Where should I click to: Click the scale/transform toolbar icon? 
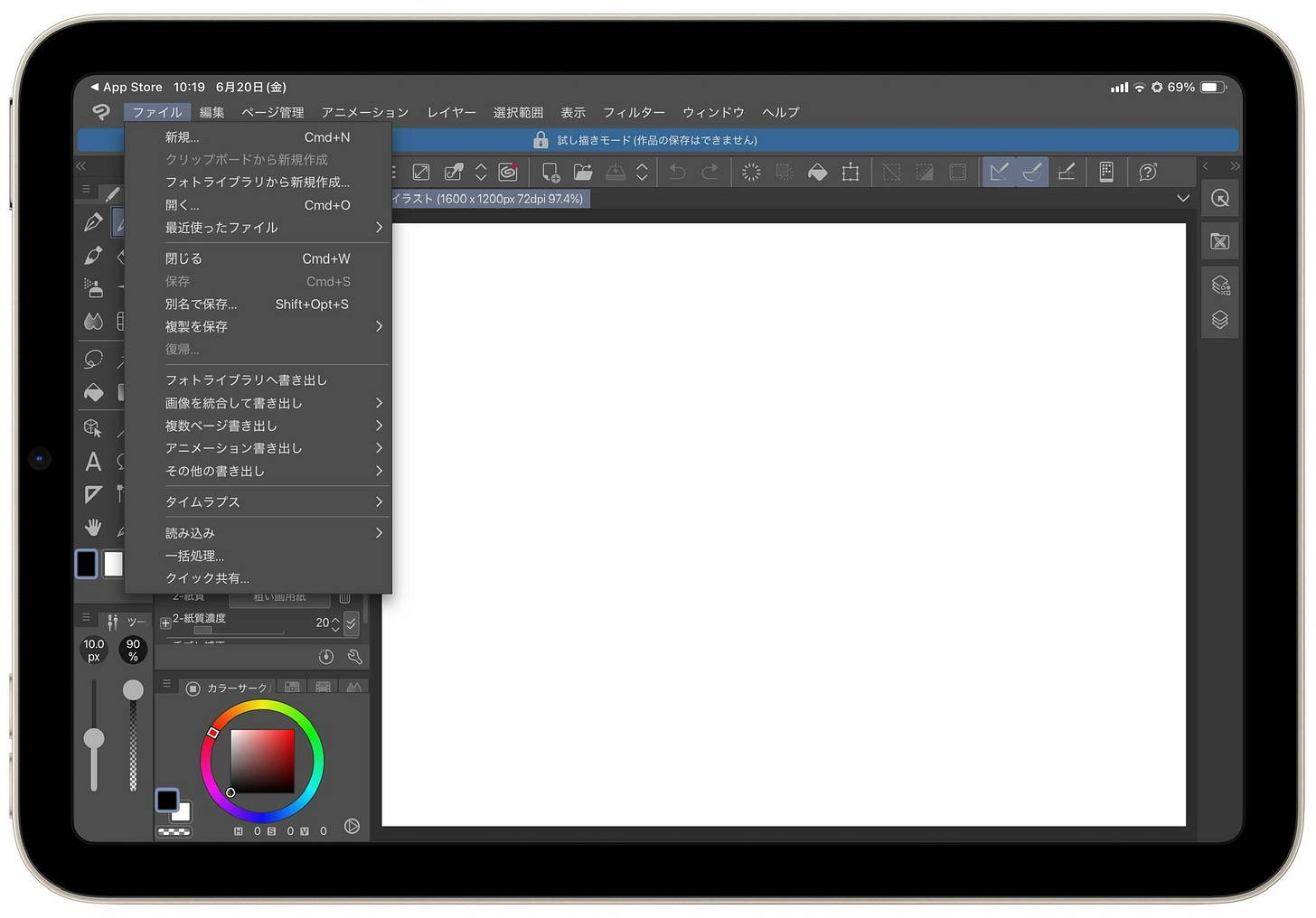[851, 172]
